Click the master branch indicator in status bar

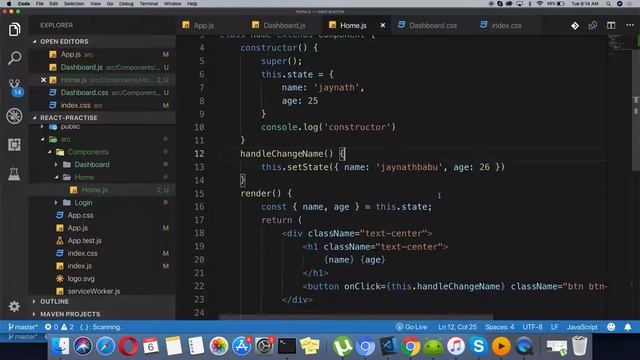pyautogui.click(x=22, y=327)
